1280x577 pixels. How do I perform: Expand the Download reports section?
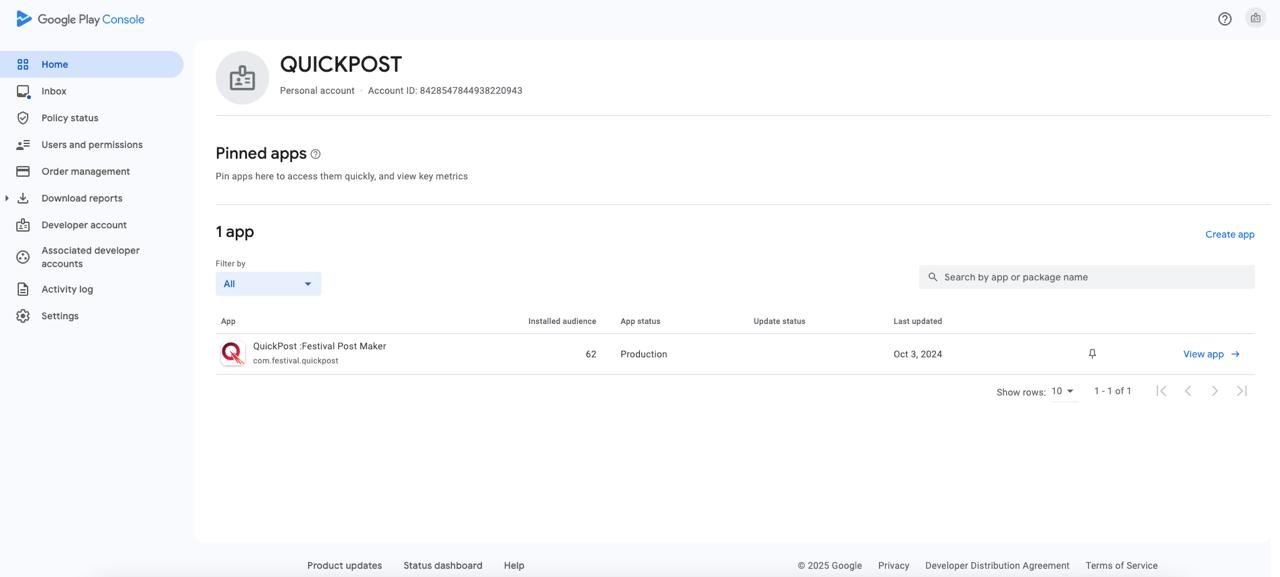[x=7, y=198]
